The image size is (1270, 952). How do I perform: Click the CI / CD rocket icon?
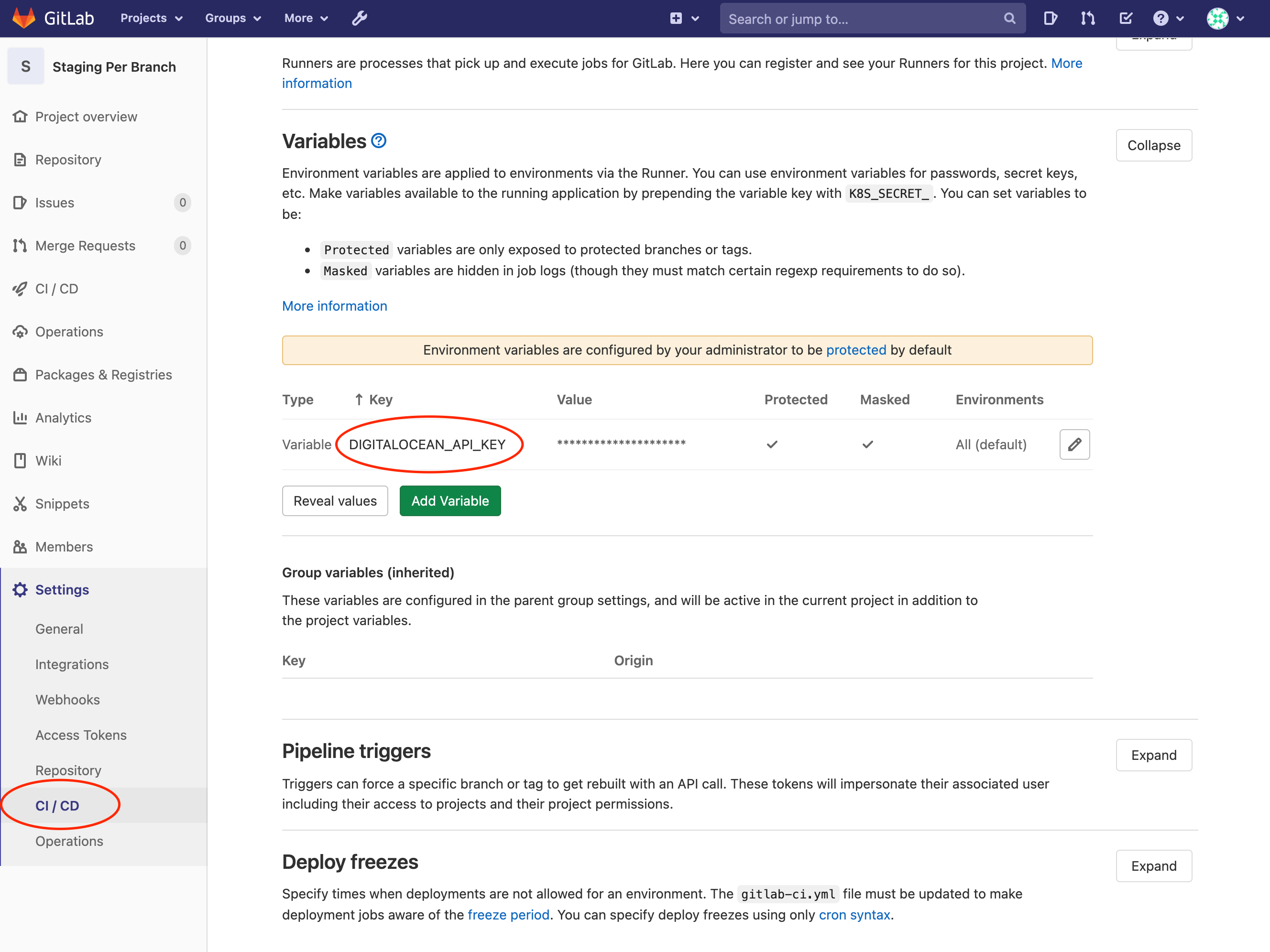20,289
